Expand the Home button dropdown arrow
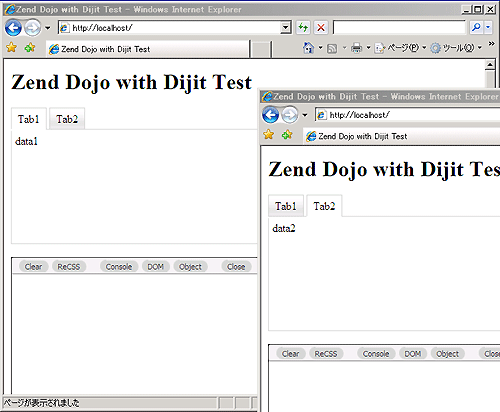Image resolution: width=500 pixels, height=412 pixels. point(320,48)
